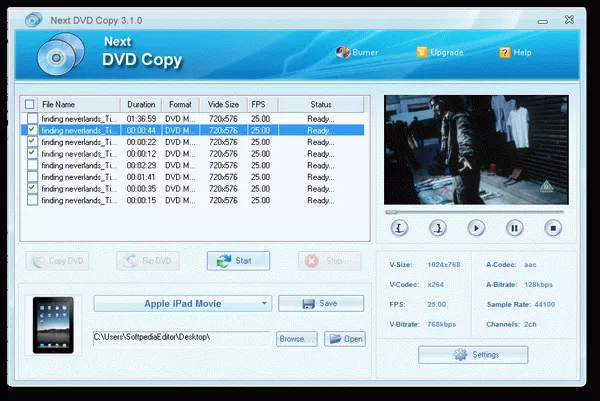Check the 00:01:41 title row checkbox
This screenshot has height=401, width=600.
click(33, 177)
